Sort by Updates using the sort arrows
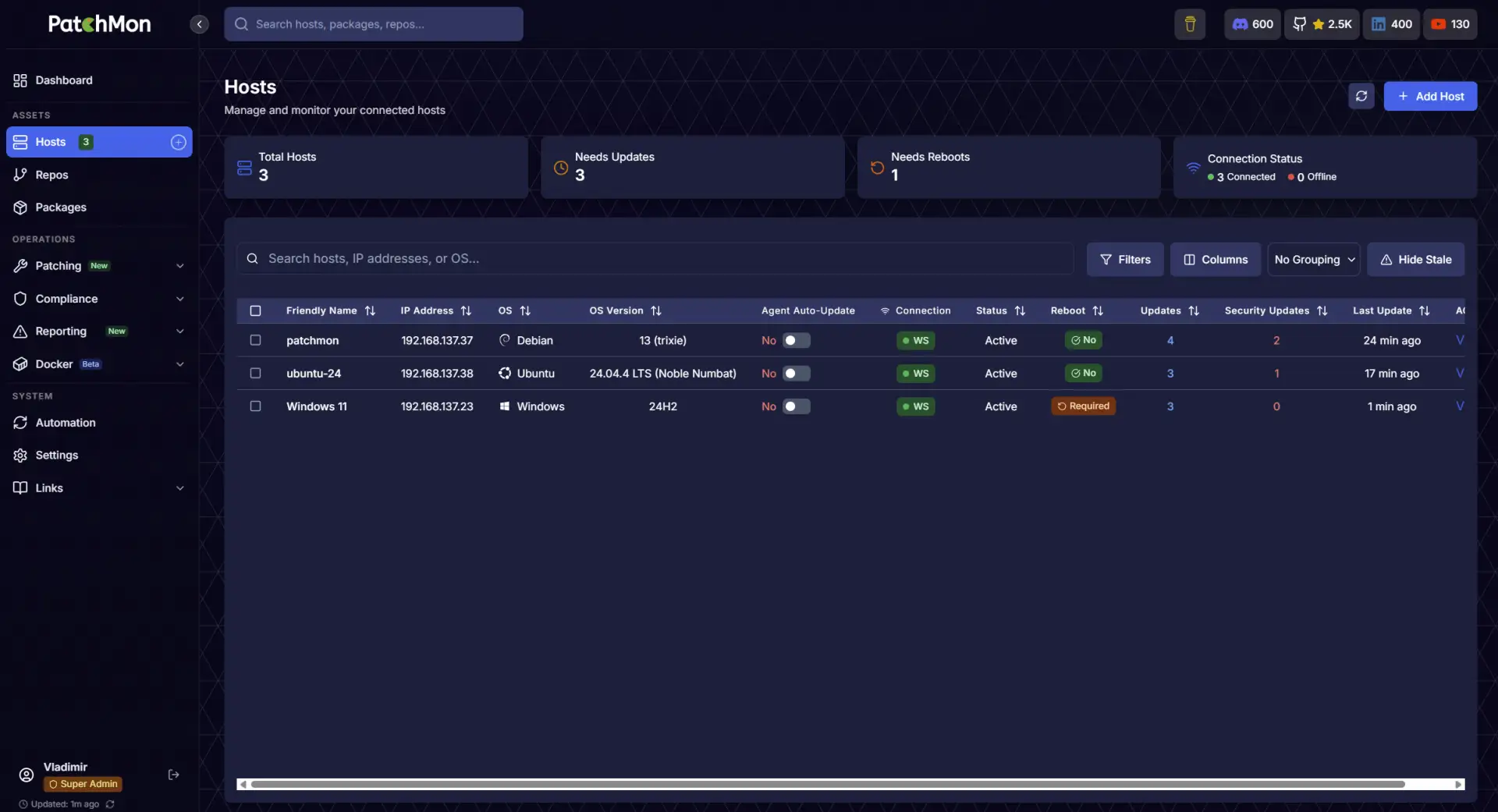Screen dimensions: 1498x812 click(x=1194, y=310)
